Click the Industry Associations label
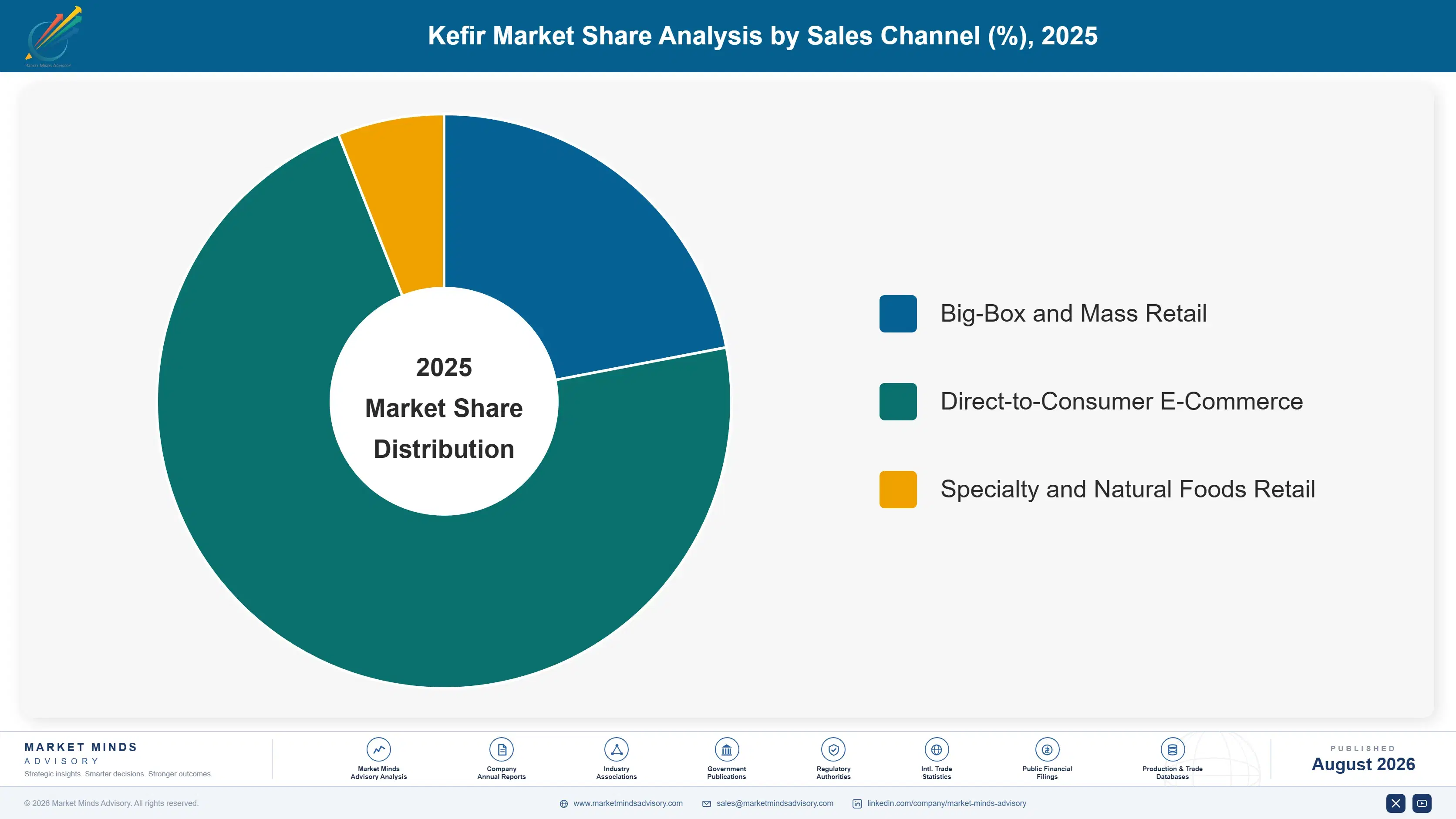This screenshot has width=1456, height=819. [616, 773]
